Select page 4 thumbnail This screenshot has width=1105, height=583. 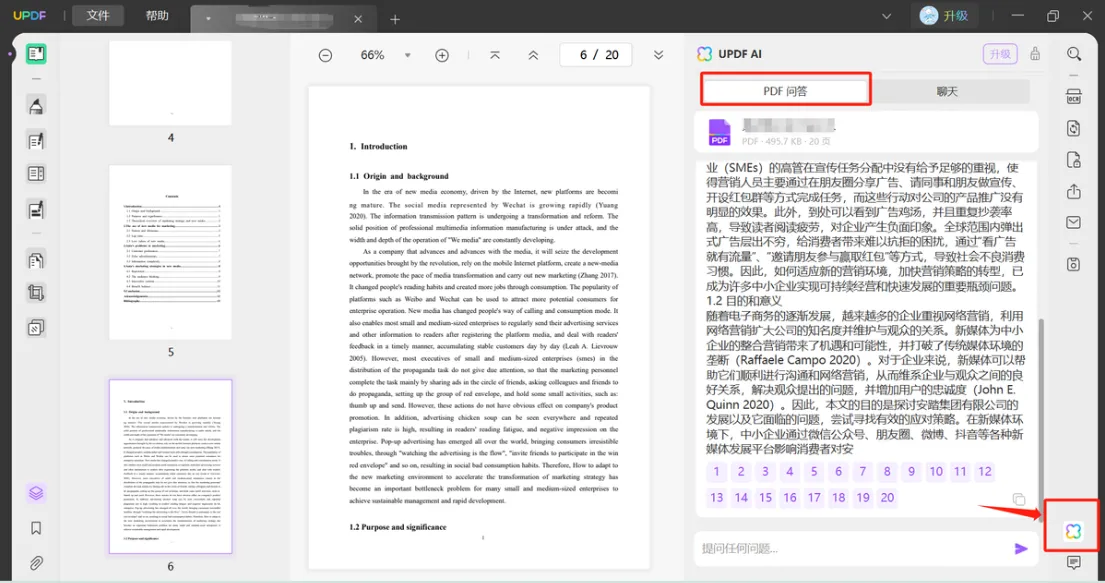[171, 83]
